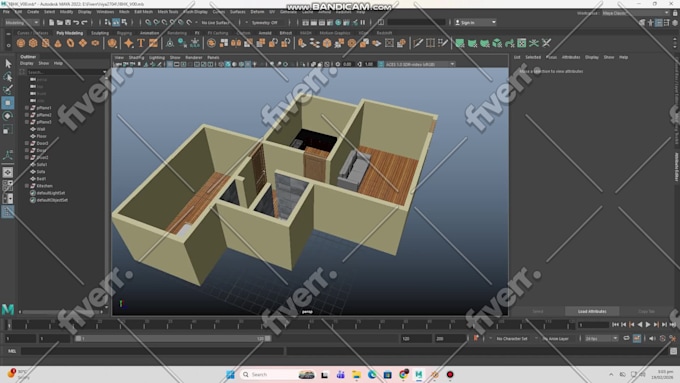Toggle the Attribute Editor status line icon

659,23
